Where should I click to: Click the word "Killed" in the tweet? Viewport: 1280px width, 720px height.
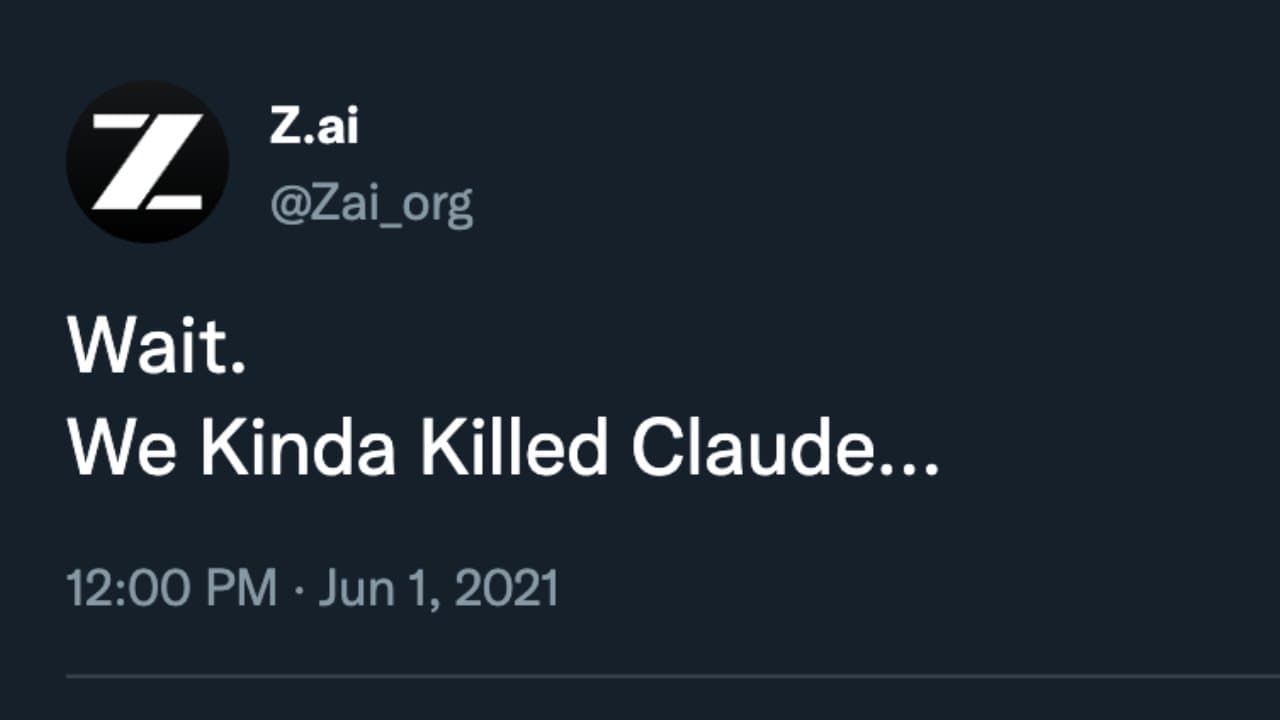(513, 449)
